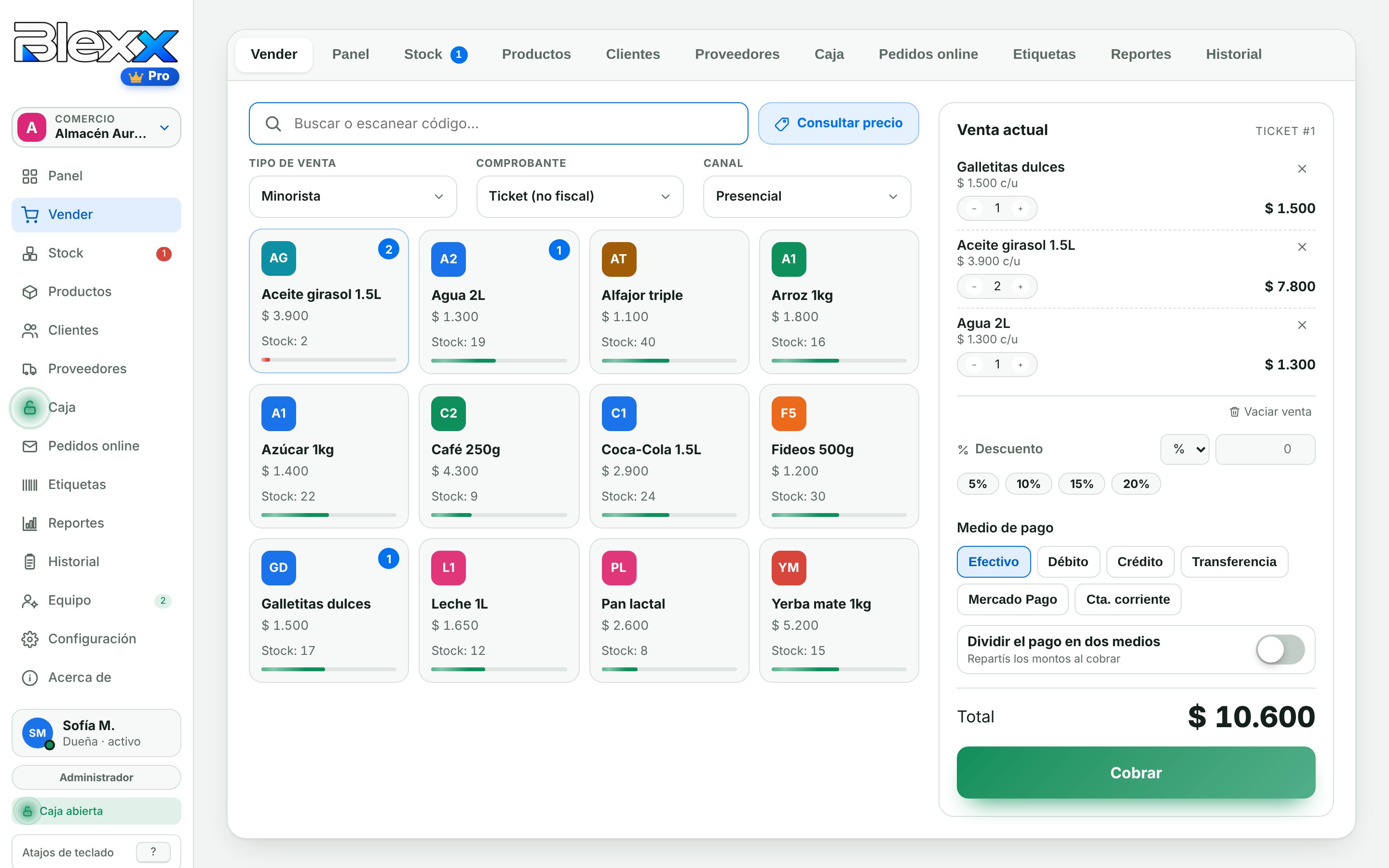Click the Clientes people icon in sidebar
1389x868 pixels.
(30, 330)
